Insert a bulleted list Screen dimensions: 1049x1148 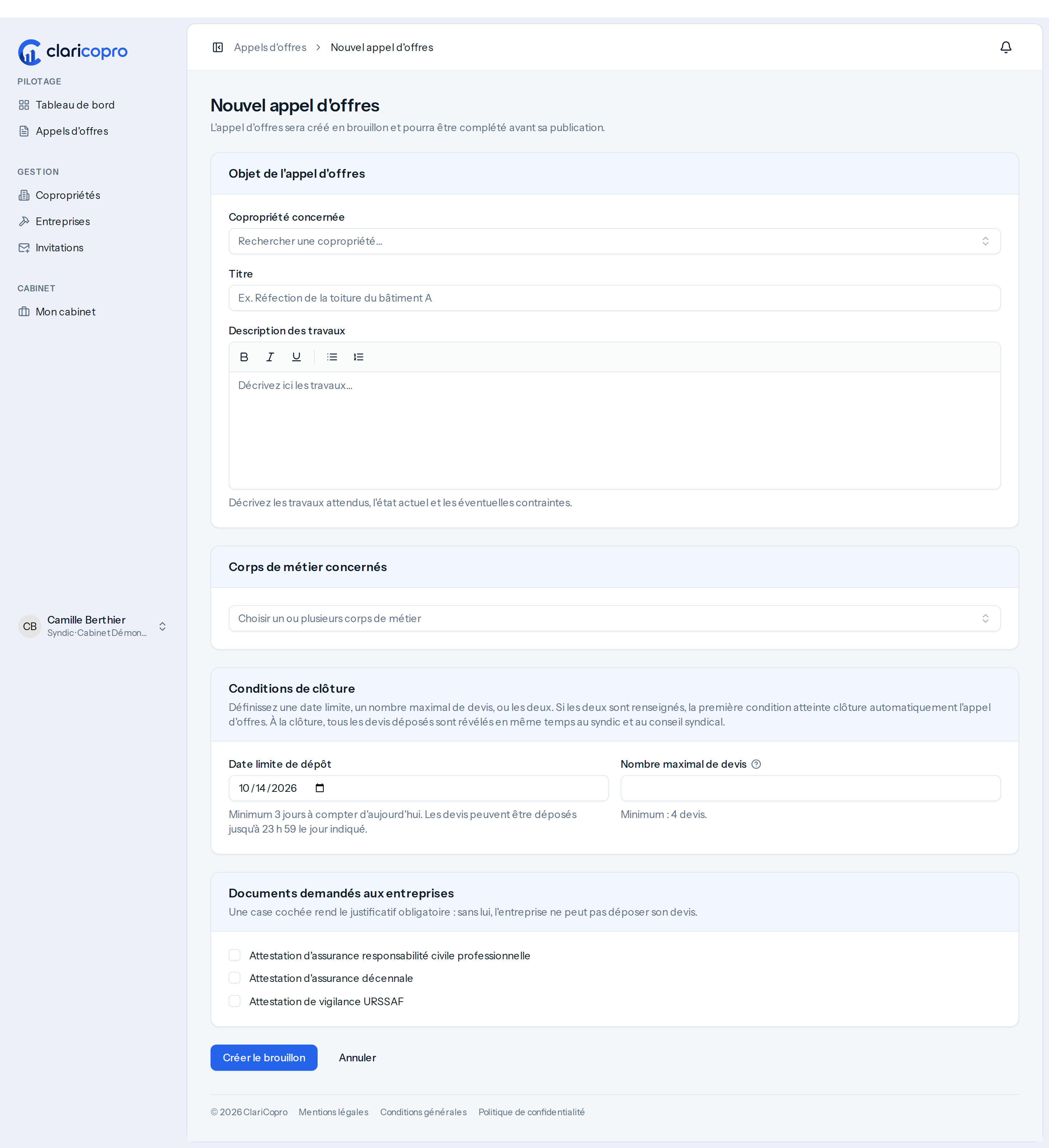coord(332,357)
